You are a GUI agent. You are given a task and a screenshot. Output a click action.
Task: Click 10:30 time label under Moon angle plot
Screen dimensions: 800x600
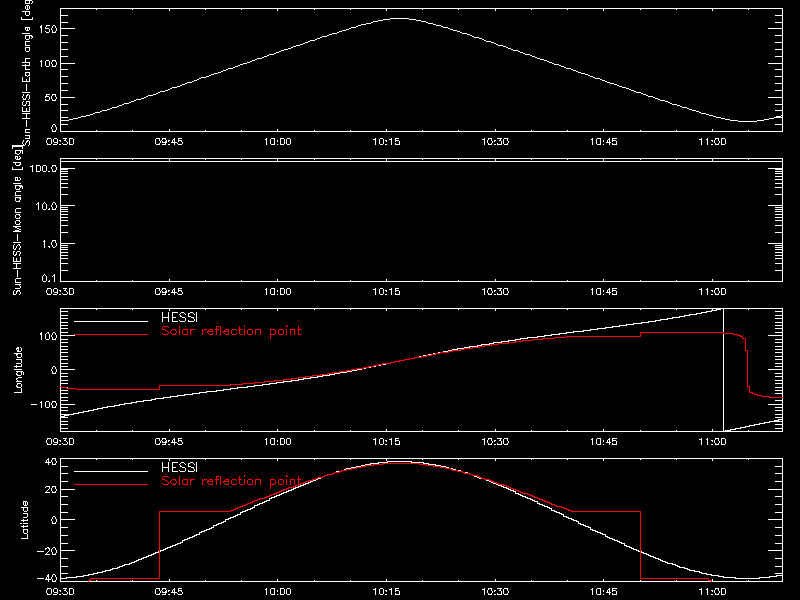(495, 291)
